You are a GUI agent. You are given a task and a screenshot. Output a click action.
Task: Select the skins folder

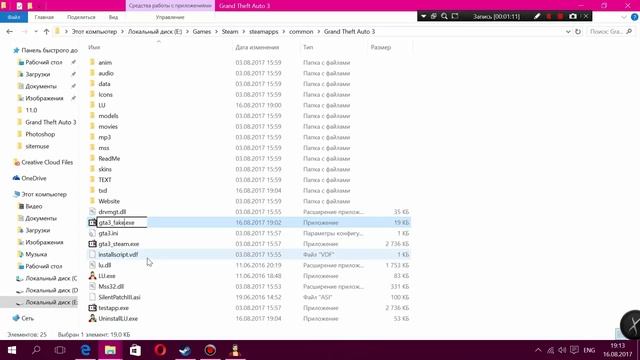point(105,169)
